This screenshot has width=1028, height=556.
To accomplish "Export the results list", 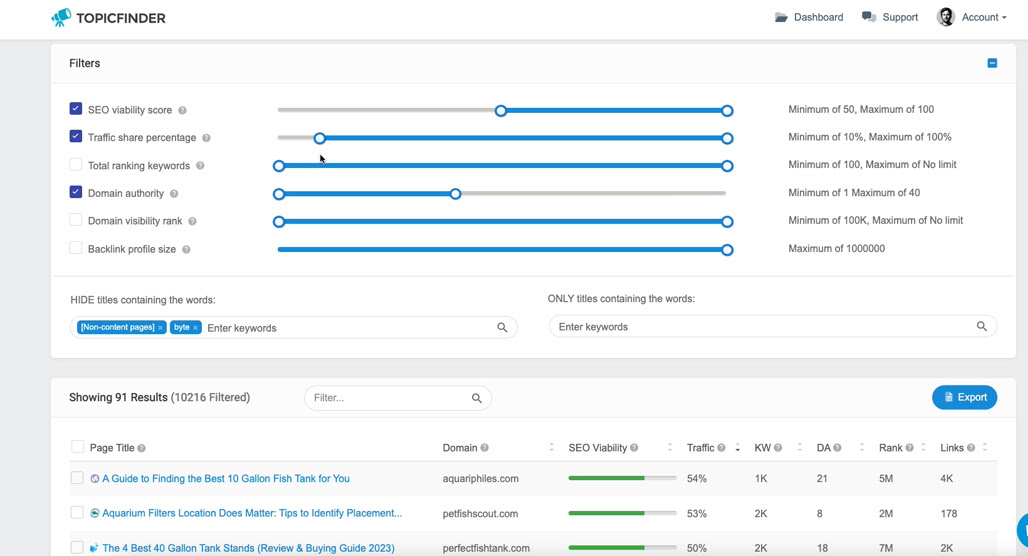I will 964,397.
